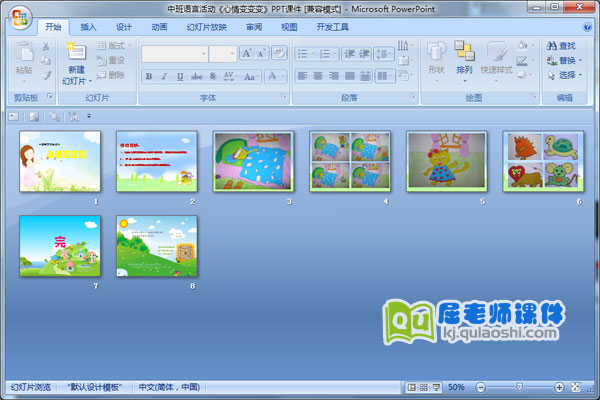Select slide 5 thumbnail with cat

(x=446, y=160)
